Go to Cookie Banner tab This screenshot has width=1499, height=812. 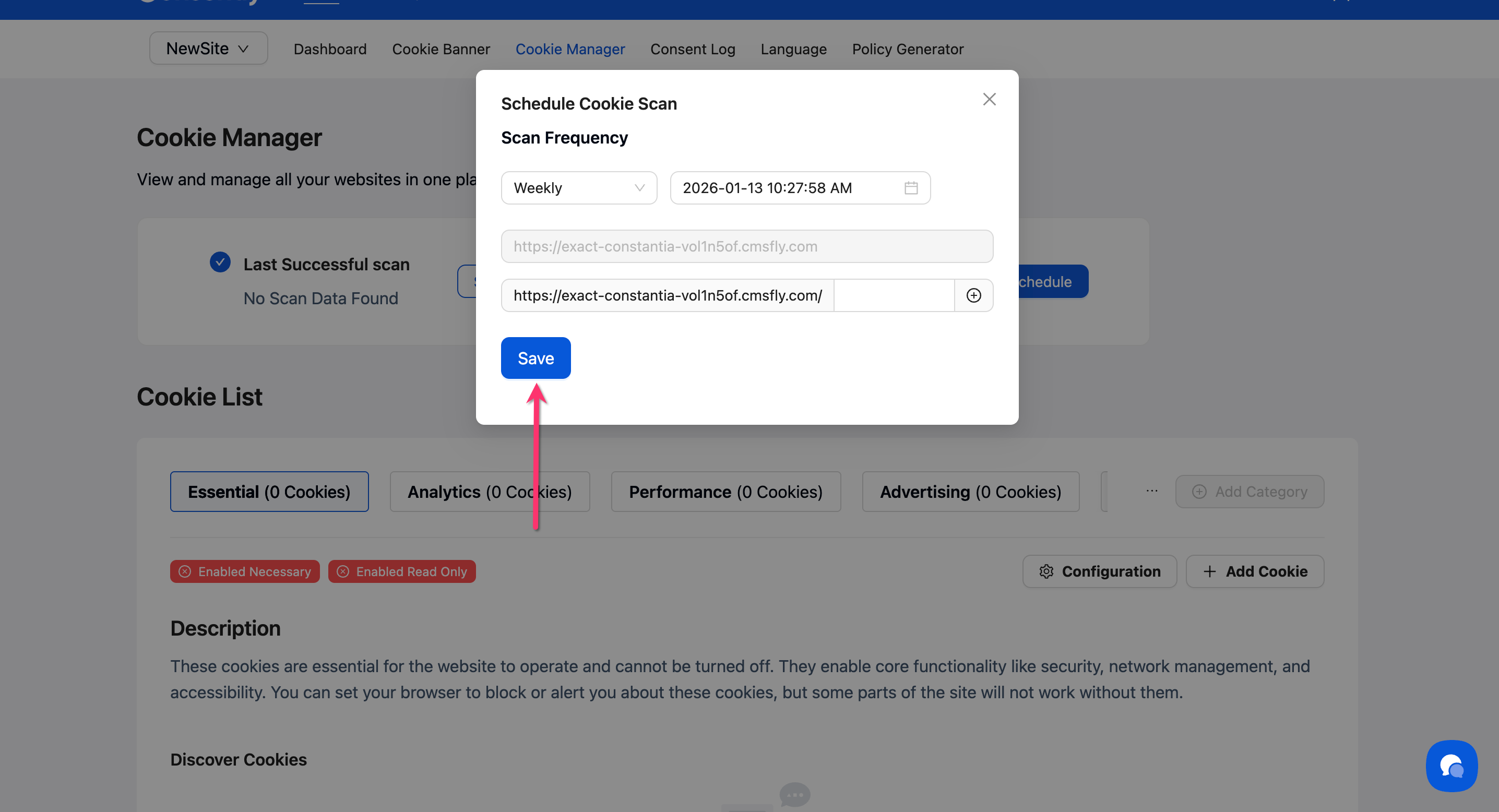click(x=441, y=50)
